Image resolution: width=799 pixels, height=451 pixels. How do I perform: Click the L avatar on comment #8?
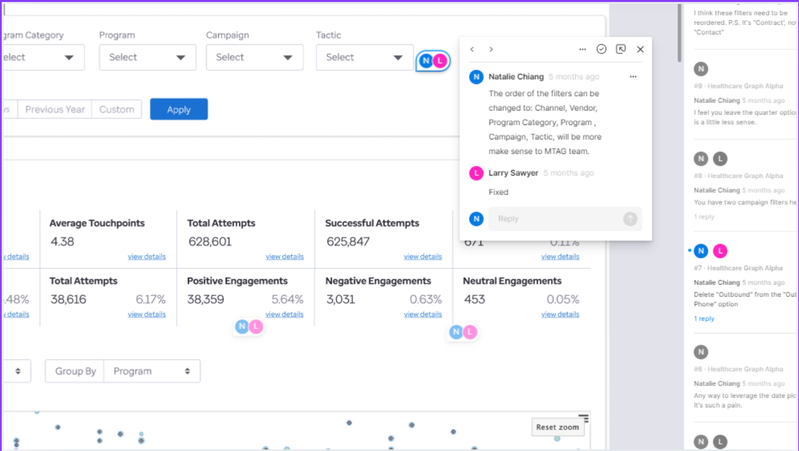tap(720, 159)
